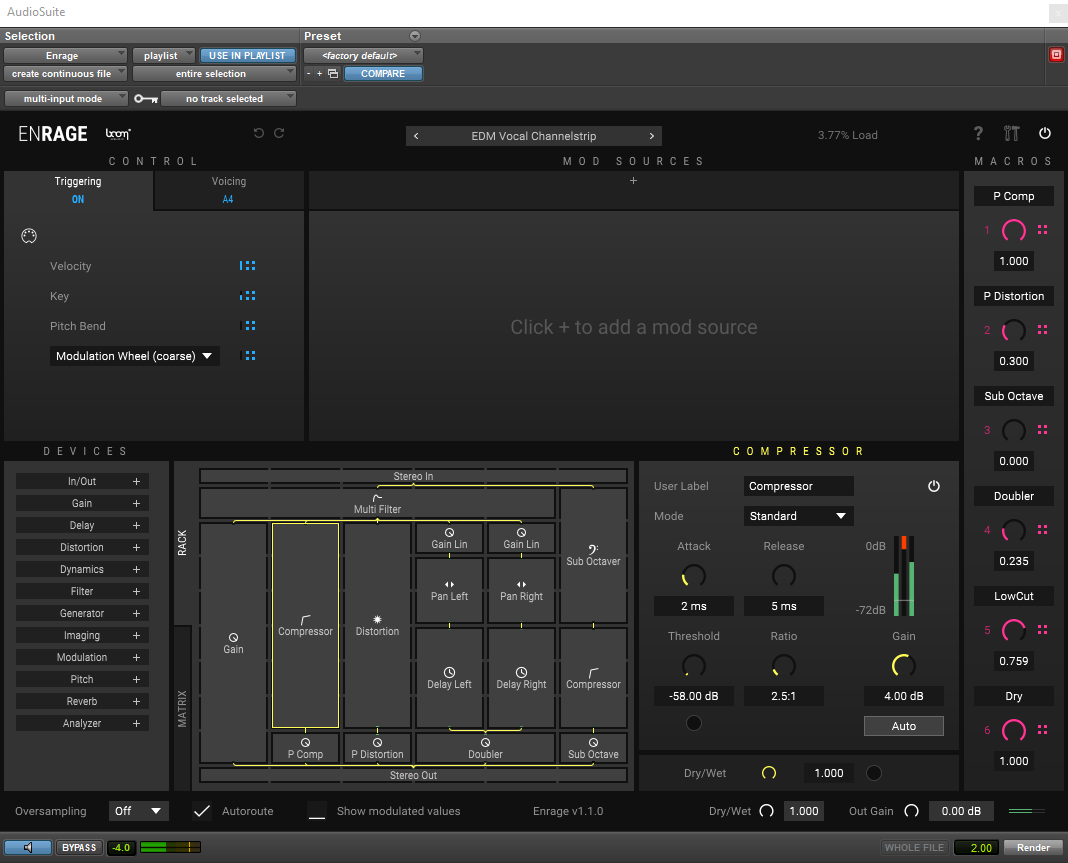The image size is (1068, 863).
Task: Click the plus to add a mod source
Action: 633,181
